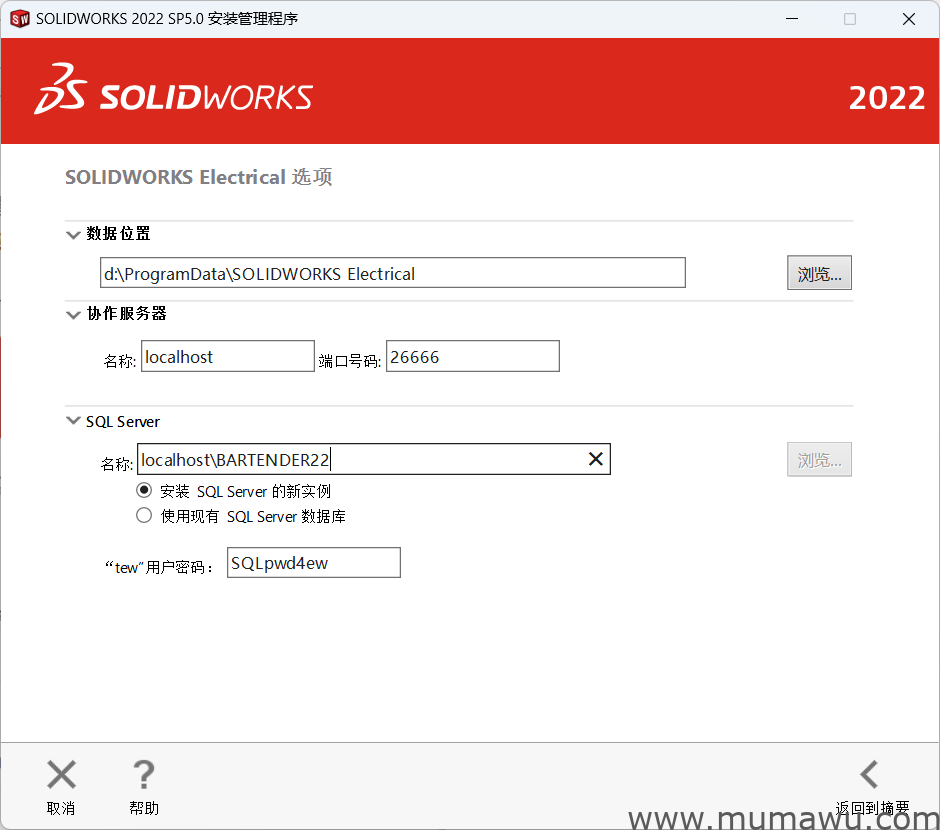Click the grayed 浏览 button beside SQL Server name
This screenshot has width=940, height=830.
[x=819, y=459]
